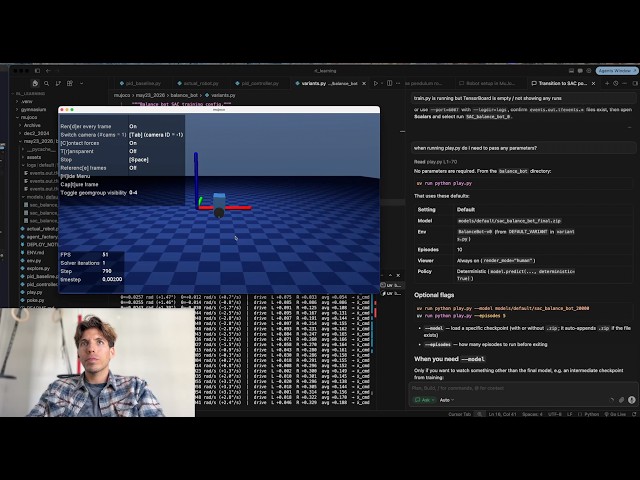Split the editor with split icon
Image resolution: width=640 pixels, height=480 pixels.
389,83
